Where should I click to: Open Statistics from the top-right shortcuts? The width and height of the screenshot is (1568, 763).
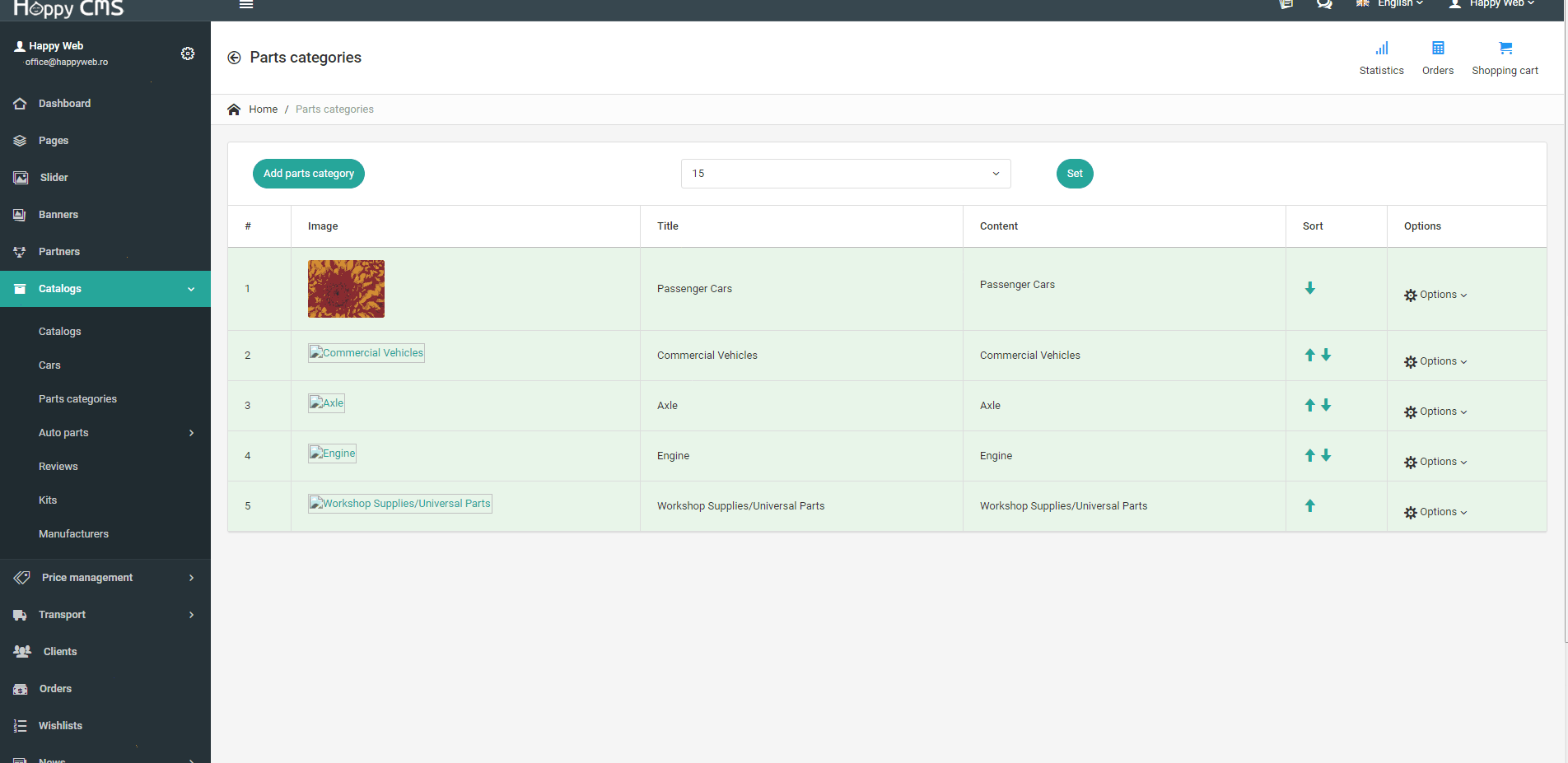(x=1381, y=58)
